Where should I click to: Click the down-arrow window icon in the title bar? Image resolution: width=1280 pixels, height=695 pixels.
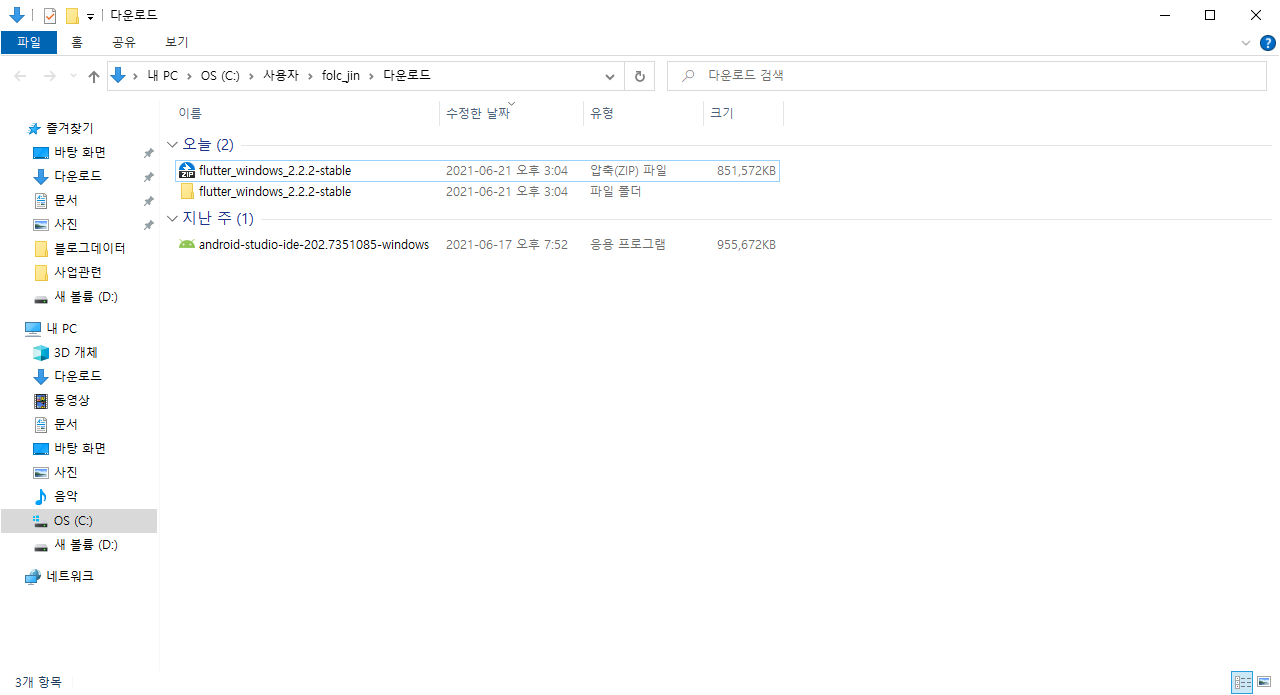[x=16, y=15]
